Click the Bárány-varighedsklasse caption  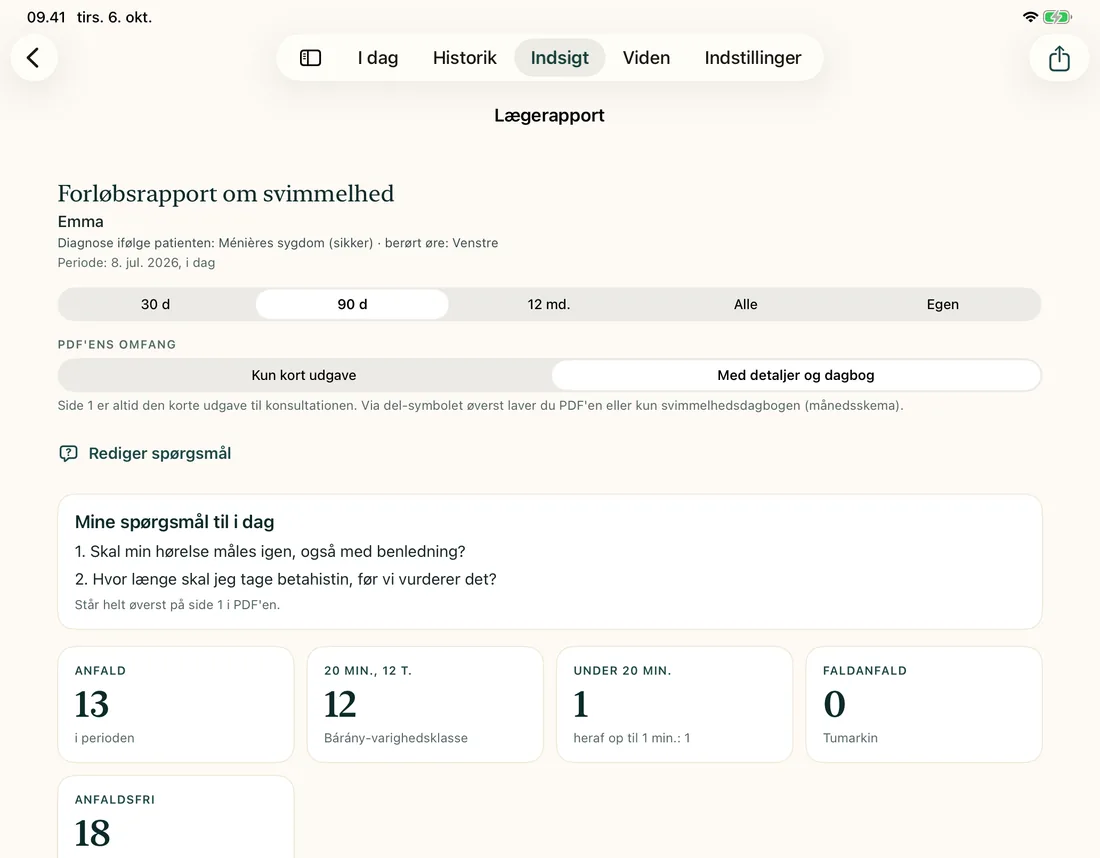[x=396, y=738]
